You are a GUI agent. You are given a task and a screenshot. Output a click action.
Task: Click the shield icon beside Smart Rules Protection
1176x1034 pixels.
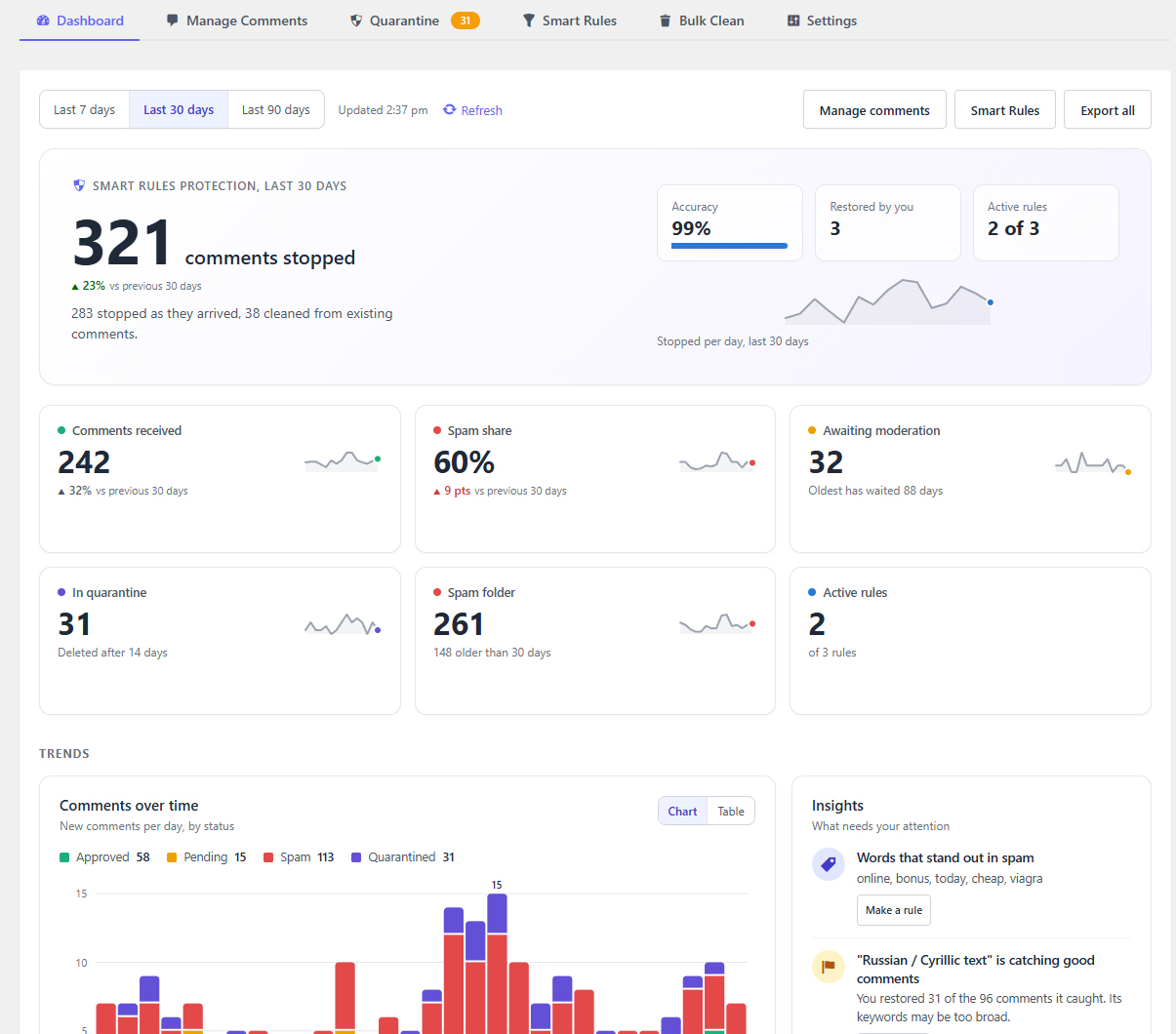click(79, 185)
